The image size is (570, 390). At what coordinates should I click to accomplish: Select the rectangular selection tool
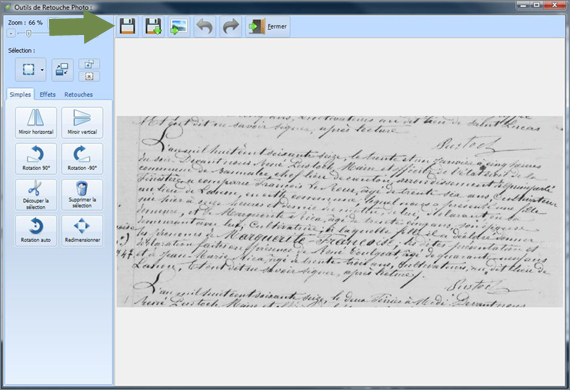[28, 69]
